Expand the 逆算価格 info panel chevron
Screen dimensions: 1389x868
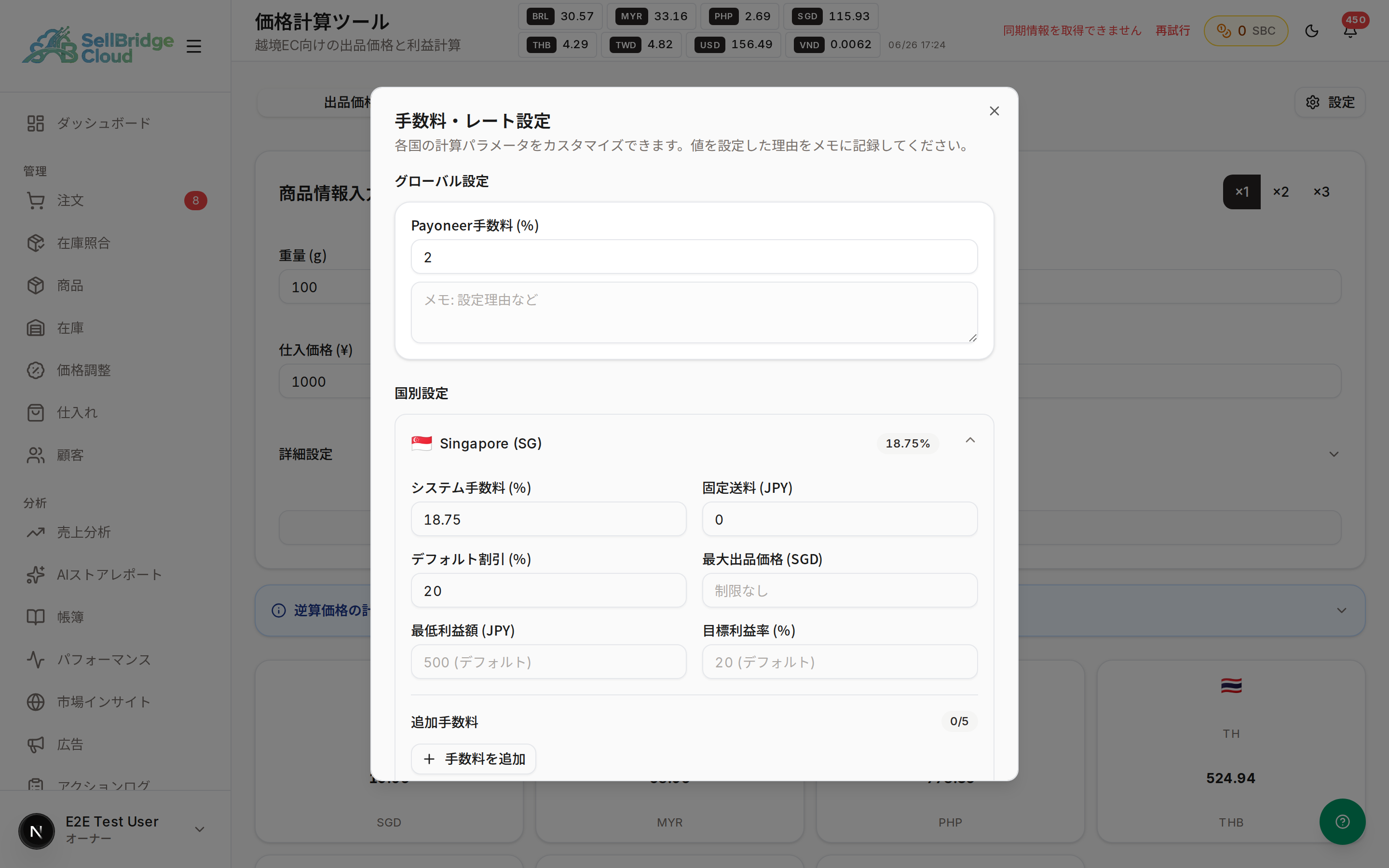coord(1341,610)
